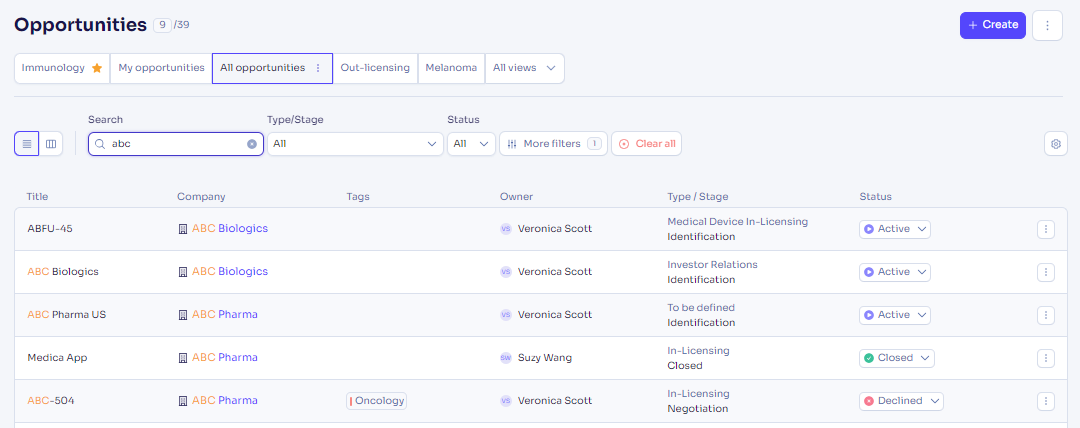Click the Company column header
The height and width of the screenshot is (428, 1080).
tap(201, 196)
